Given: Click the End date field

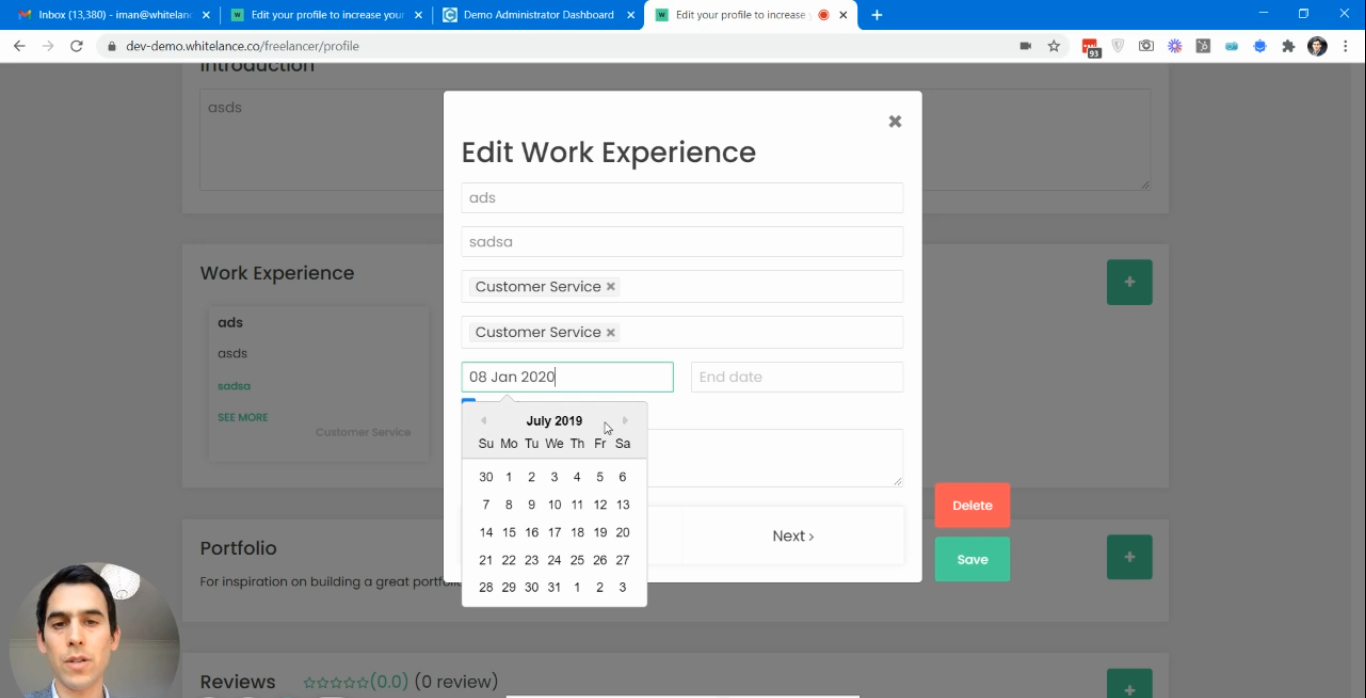Looking at the screenshot, I should click(797, 377).
